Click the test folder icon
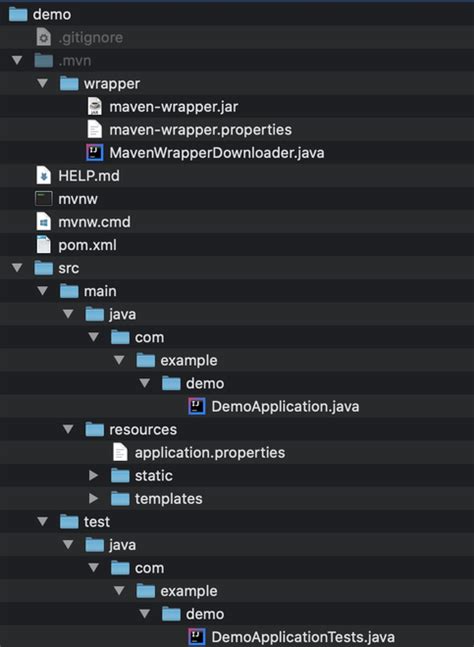 click(69, 522)
